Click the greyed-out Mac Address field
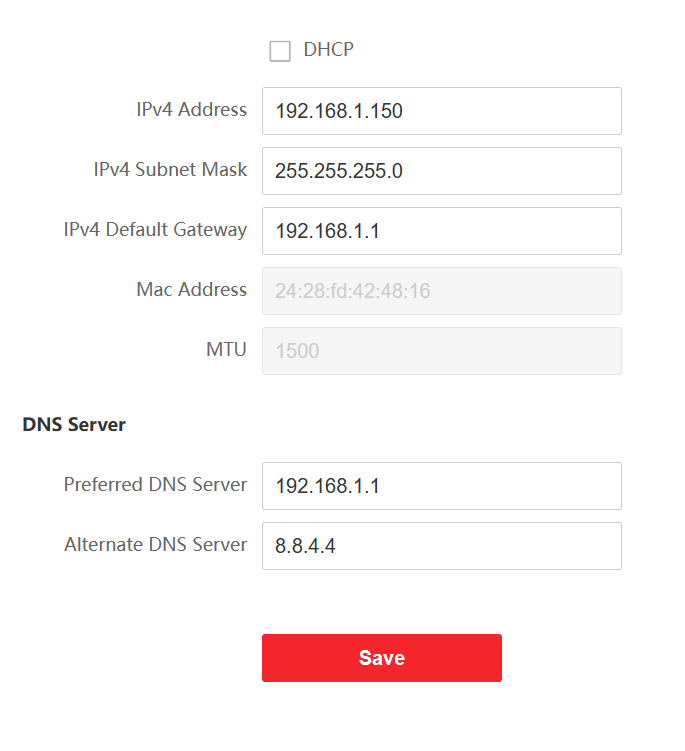685x751 pixels. click(x=441, y=291)
